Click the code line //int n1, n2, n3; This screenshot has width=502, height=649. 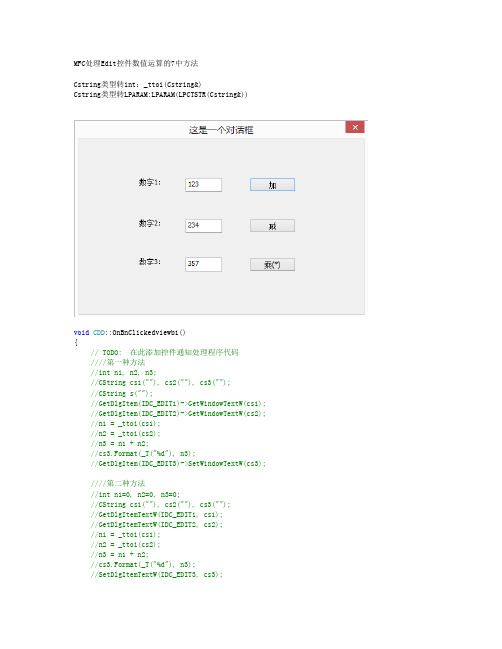pos(123,373)
